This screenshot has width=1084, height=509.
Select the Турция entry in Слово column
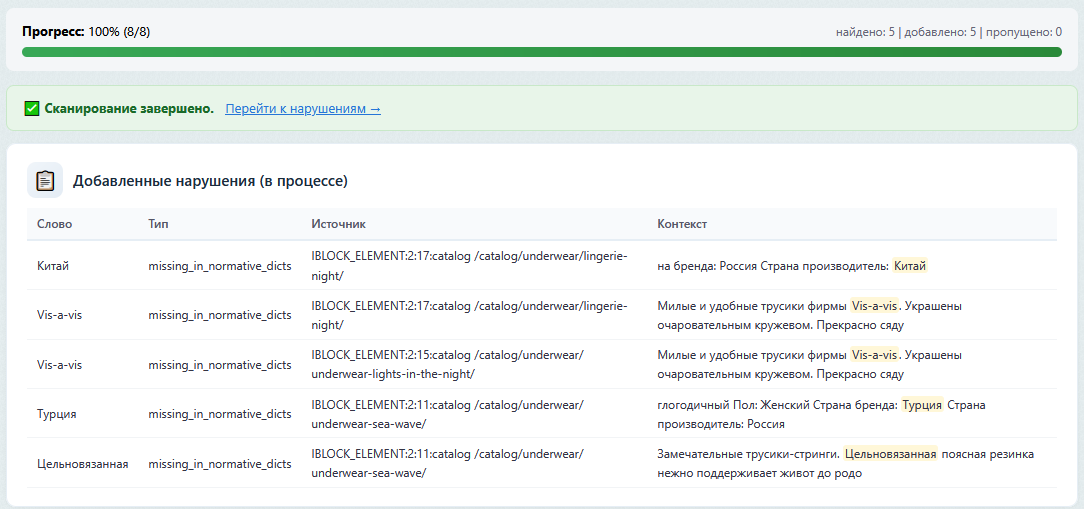point(57,414)
